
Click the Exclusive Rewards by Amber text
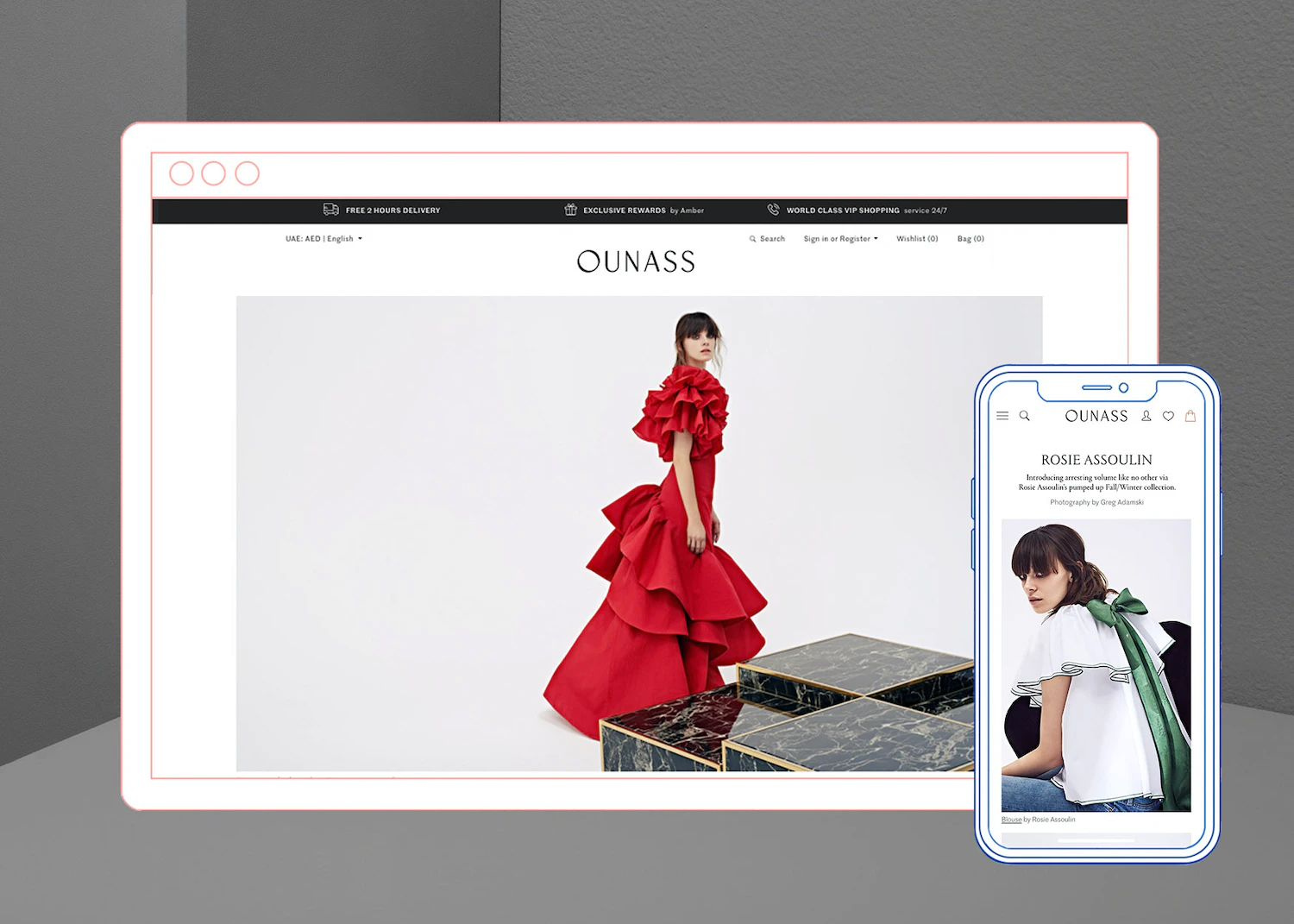click(x=643, y=211)
